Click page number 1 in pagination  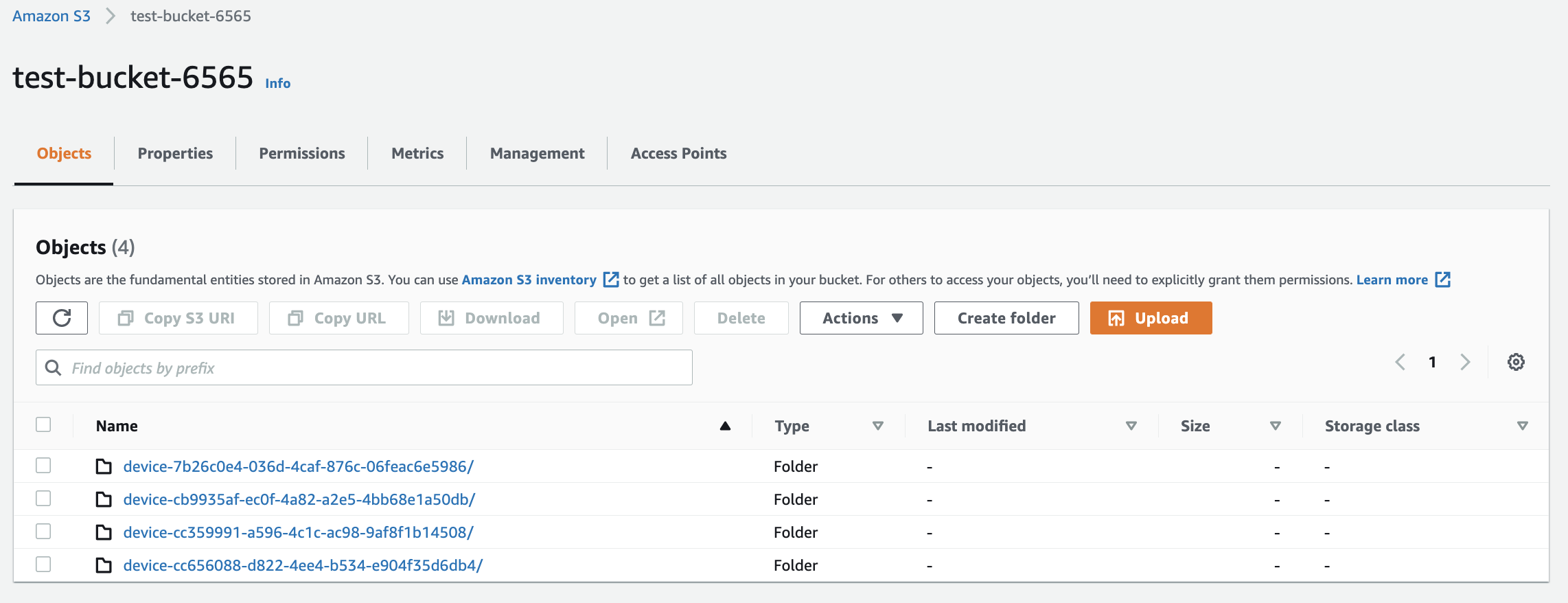point(1433,362)
